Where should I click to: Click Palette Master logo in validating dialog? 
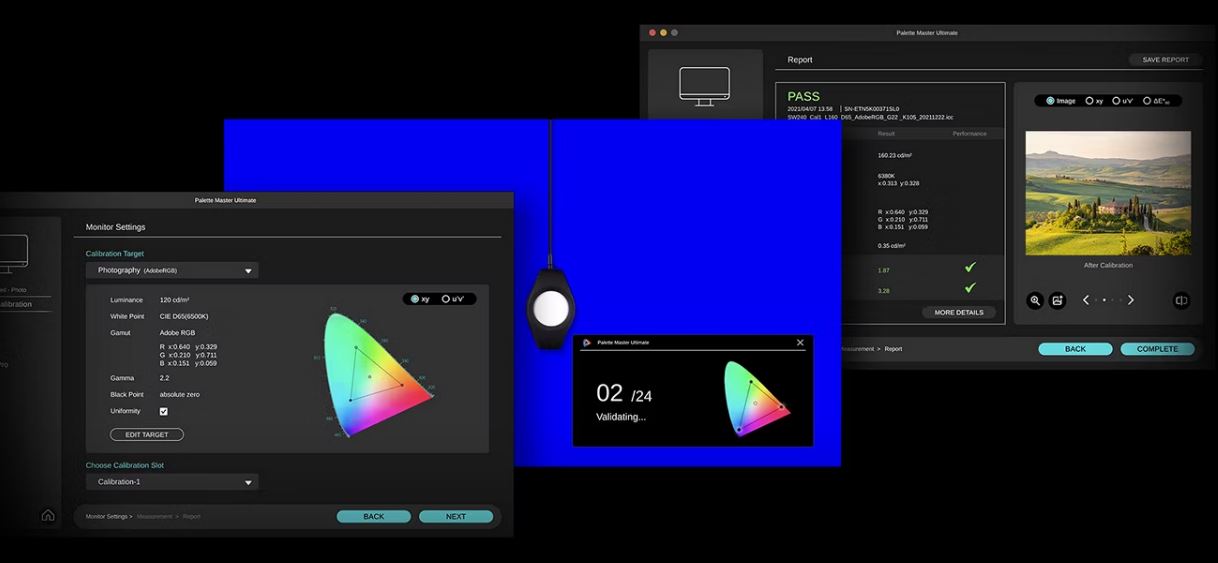pyautogui.click(x=587, y=343)
